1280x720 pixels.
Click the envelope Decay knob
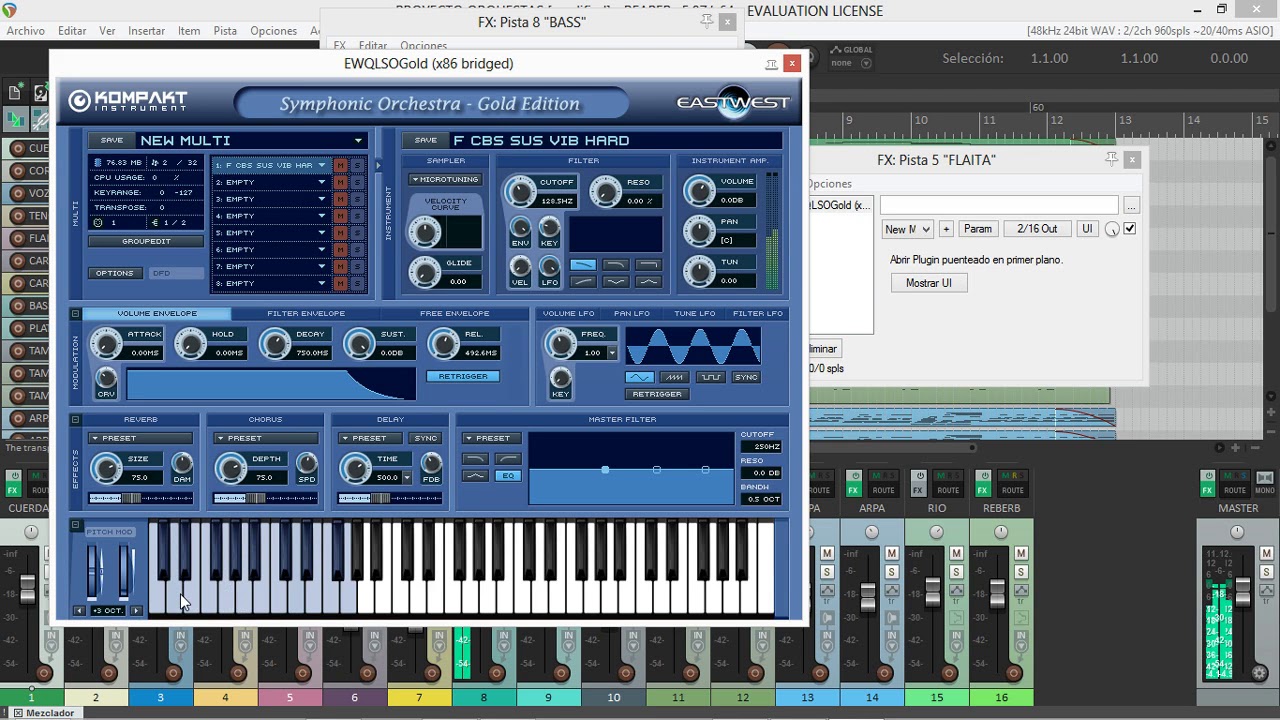275,344
